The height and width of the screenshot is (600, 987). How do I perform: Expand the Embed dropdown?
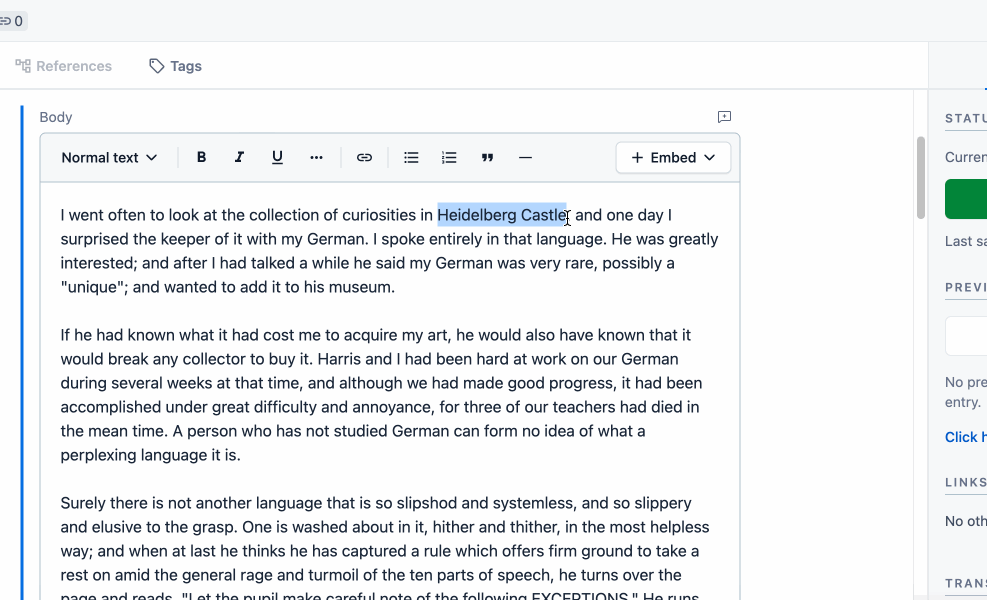pyautogui.click(x=673, y=157)
